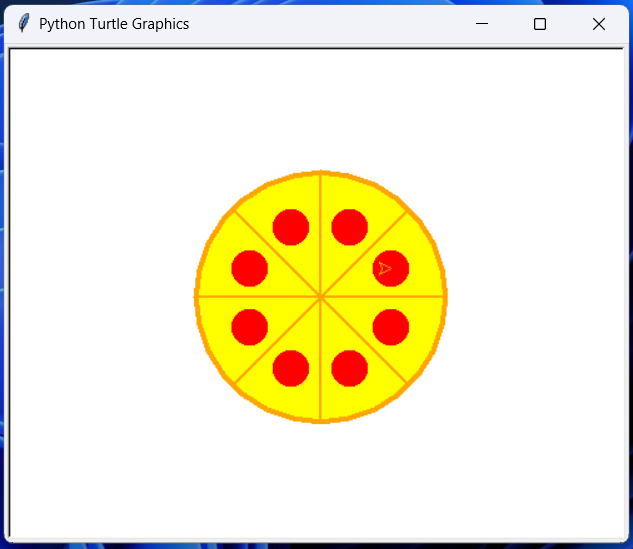Maximize the Python Turtle Graphics window
633x549 pixels.
(540, 24)
